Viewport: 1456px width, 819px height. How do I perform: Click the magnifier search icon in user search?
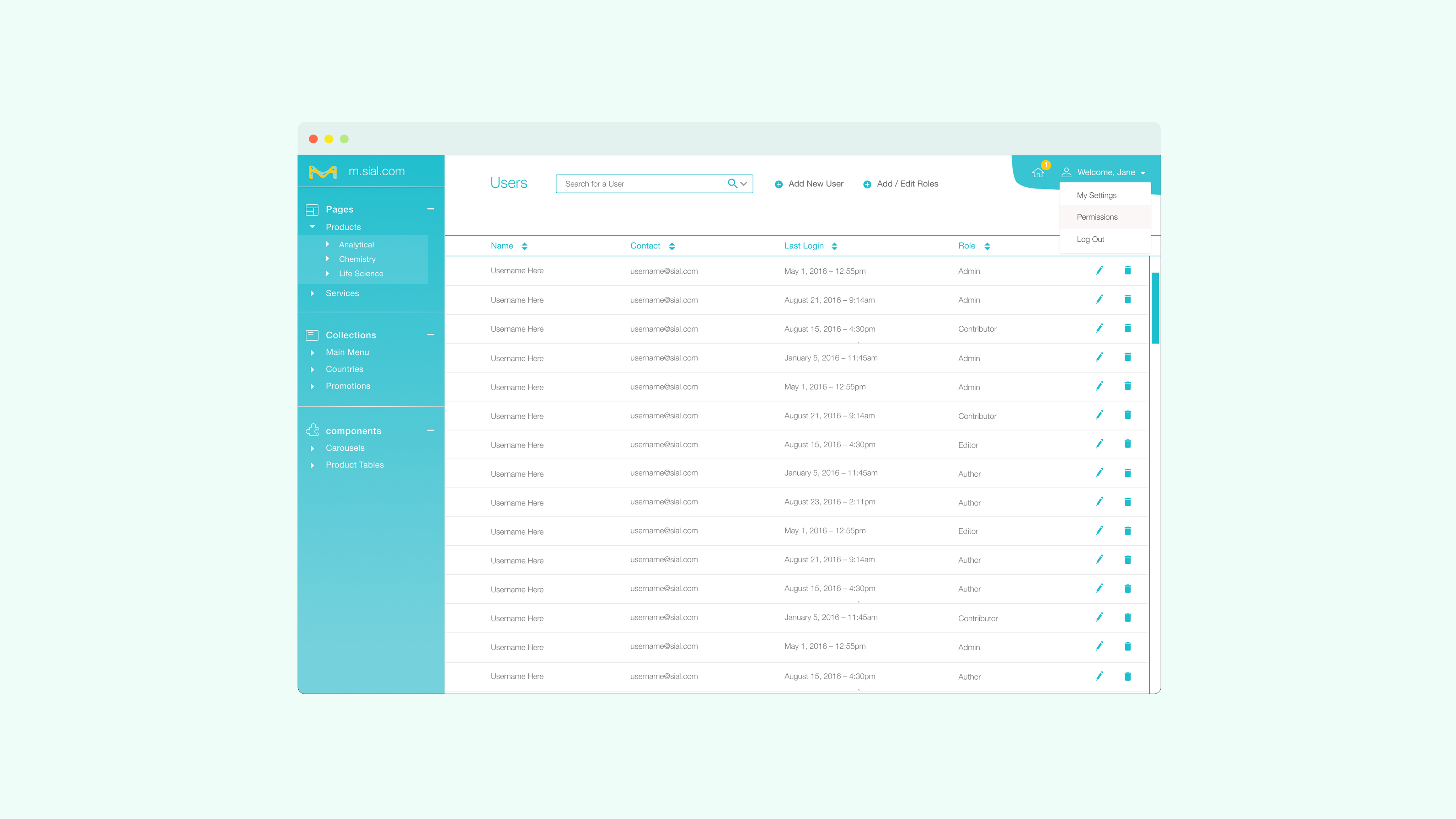pyautogui.click(x=732, y=184)
